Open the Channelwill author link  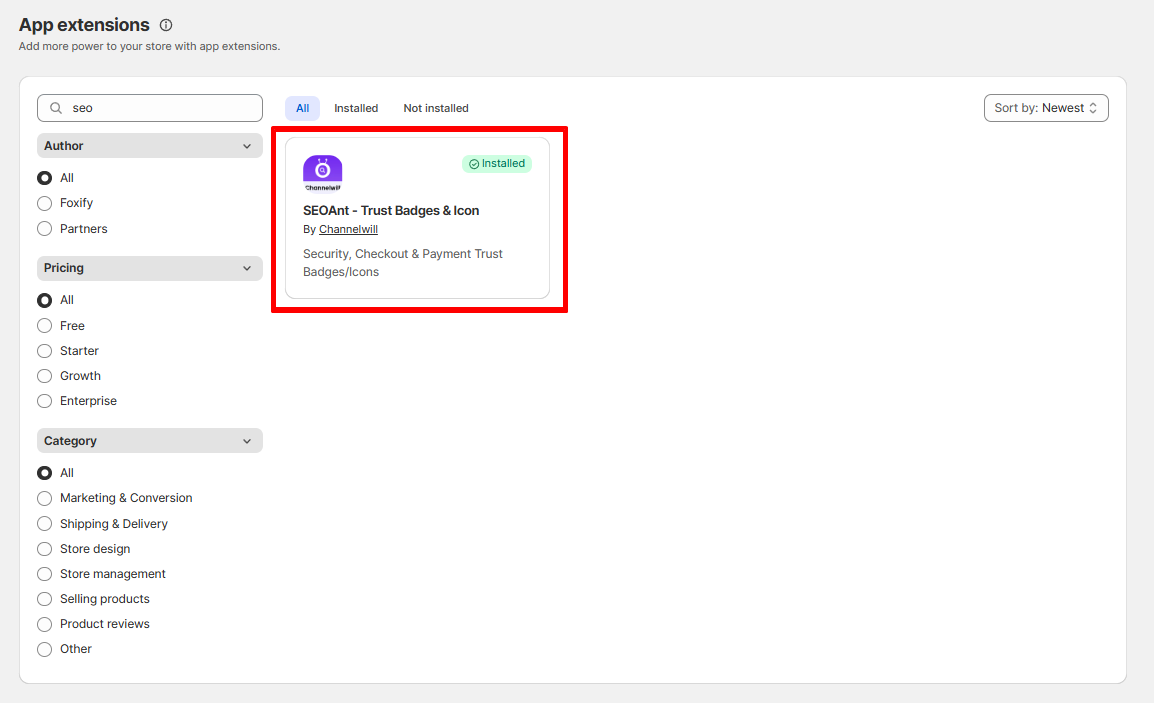348,230
